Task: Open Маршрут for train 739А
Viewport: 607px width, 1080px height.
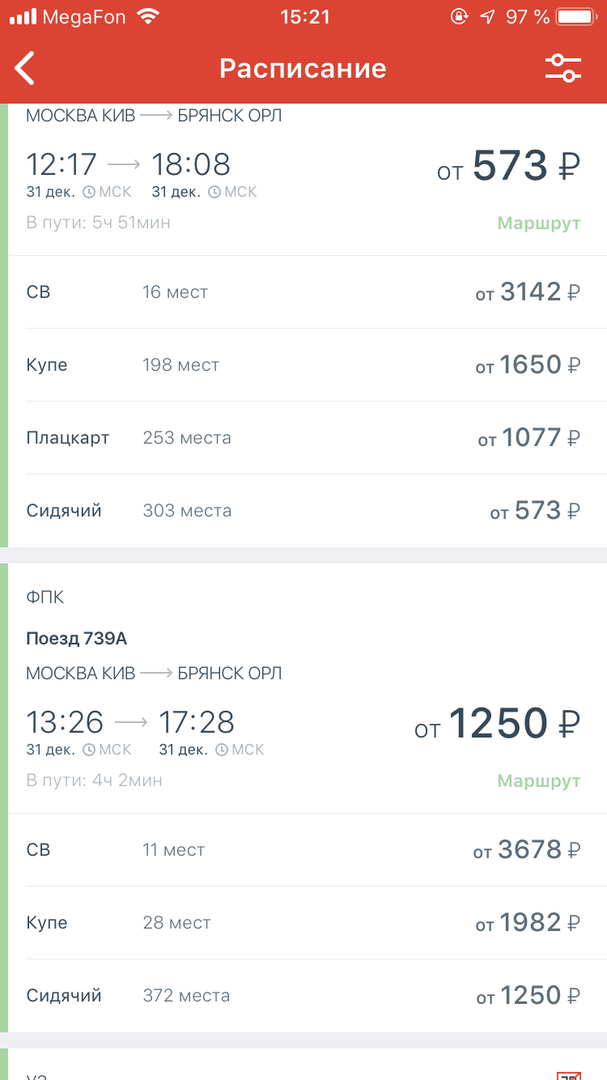Action: 538,780
